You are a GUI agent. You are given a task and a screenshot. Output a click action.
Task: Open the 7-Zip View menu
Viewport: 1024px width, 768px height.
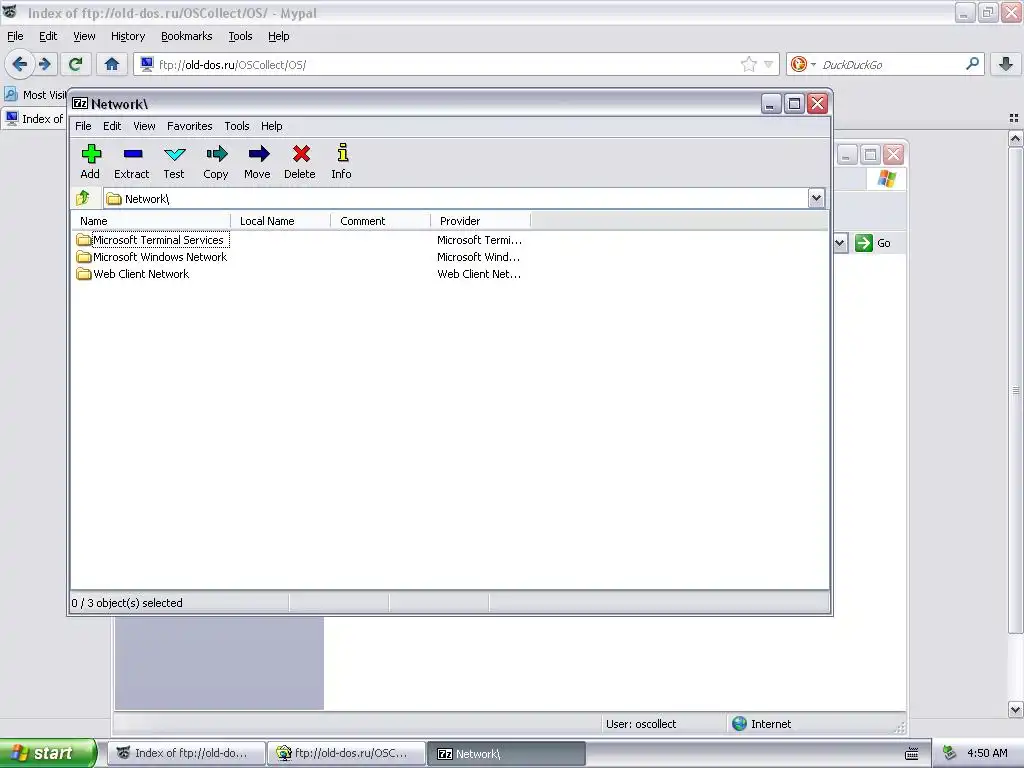tap(144, 126)
